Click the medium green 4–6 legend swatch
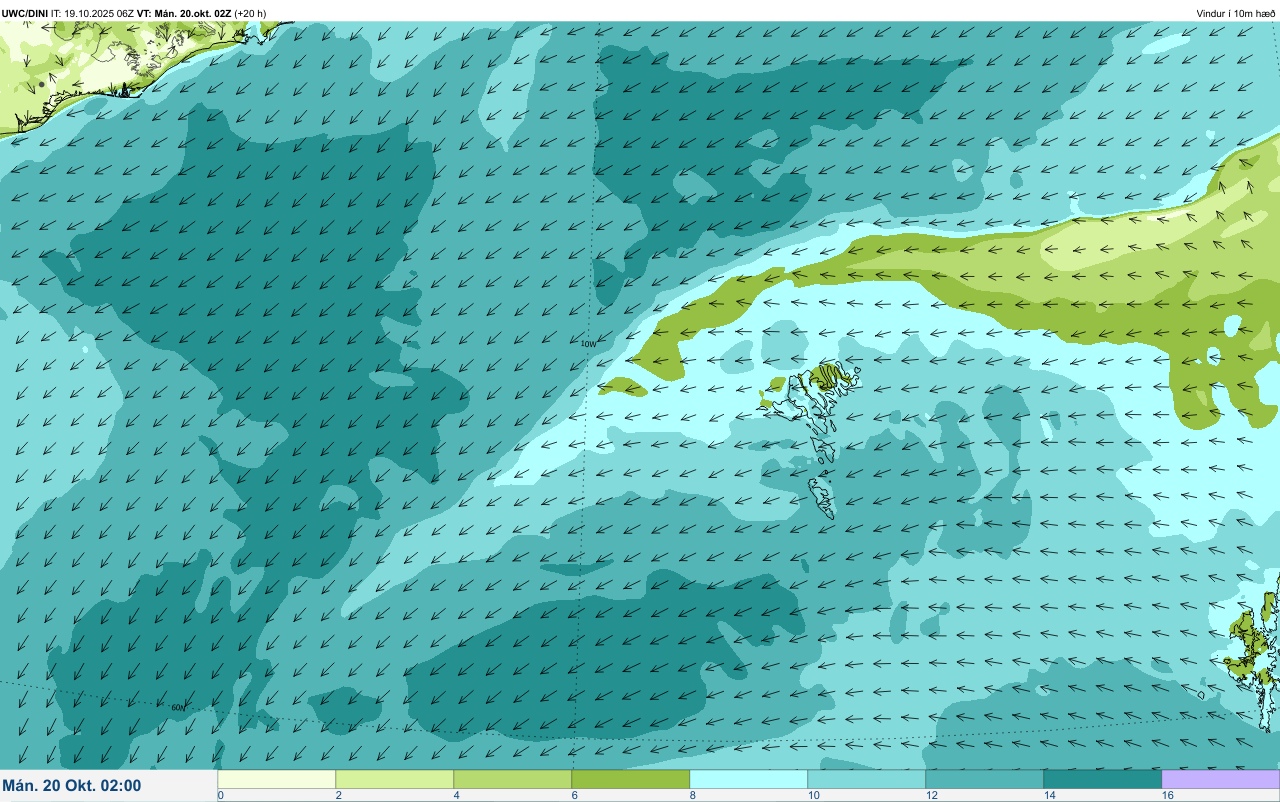 (512, 779)
